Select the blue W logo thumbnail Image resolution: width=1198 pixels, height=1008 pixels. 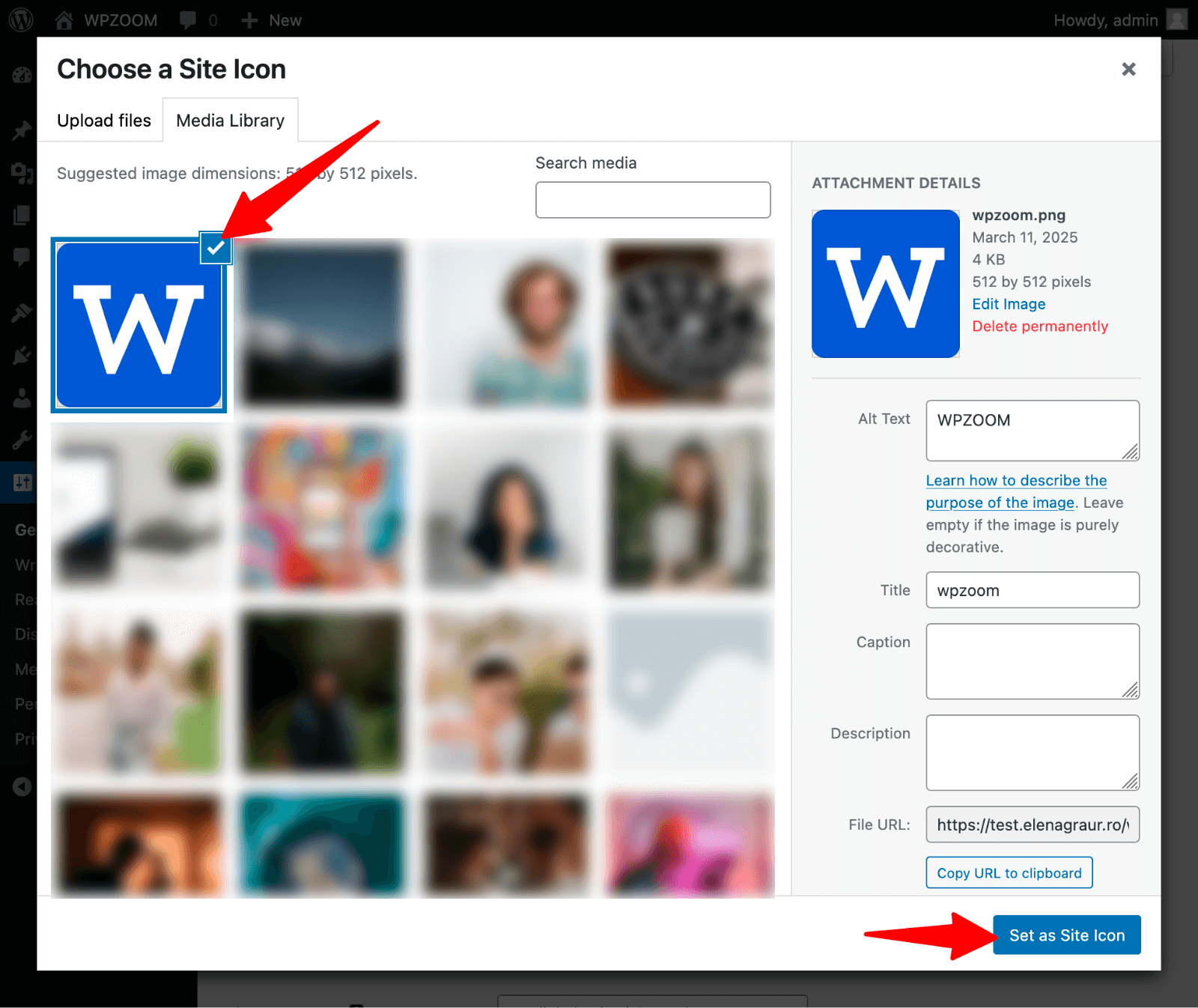point(139,326)
